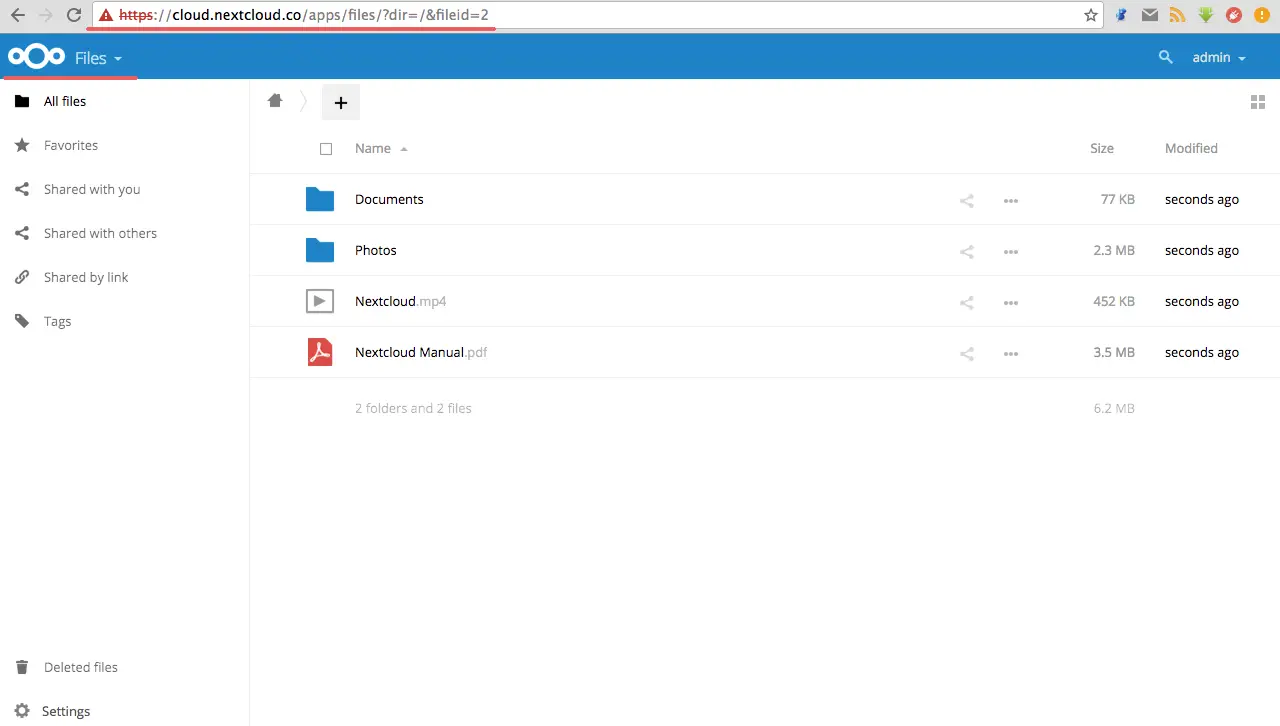Open more actions menu for Photos
Viewport: 1280px width, 726px height.
(x=1011, y=252)
